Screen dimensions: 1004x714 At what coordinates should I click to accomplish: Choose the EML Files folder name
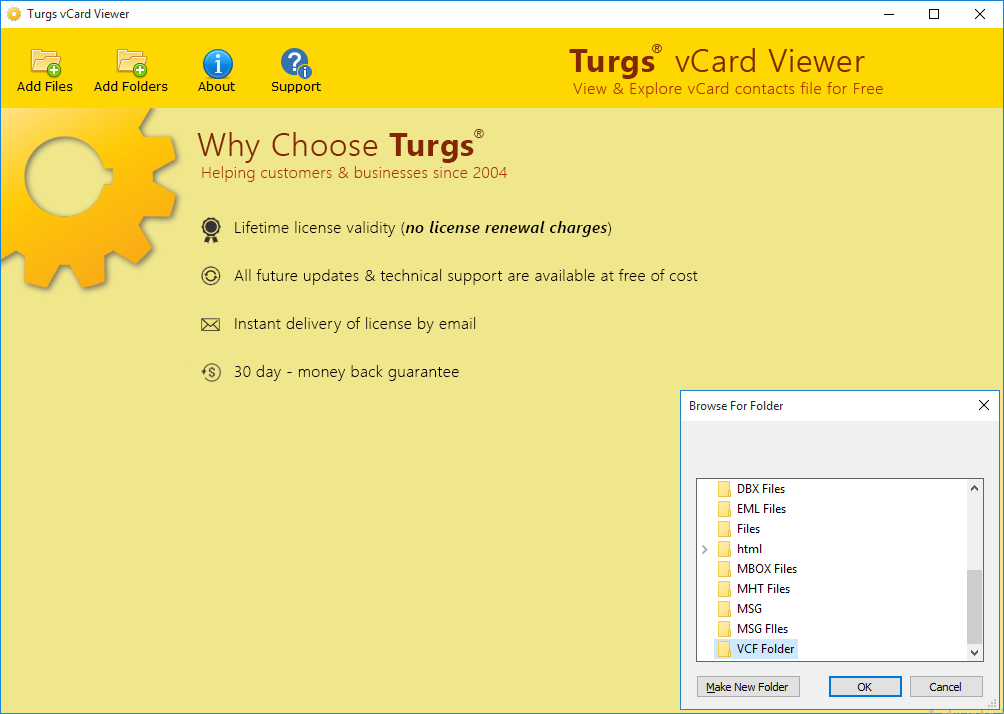pos(761,508)
